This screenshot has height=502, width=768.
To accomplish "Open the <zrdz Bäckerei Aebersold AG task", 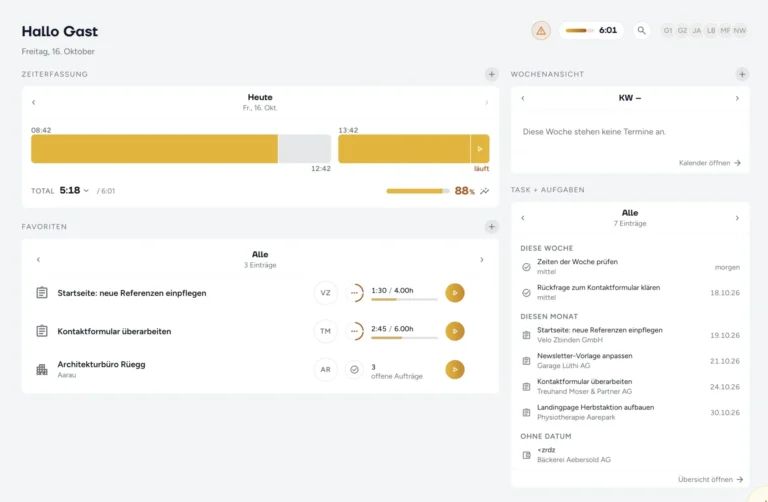I will 630,455.
